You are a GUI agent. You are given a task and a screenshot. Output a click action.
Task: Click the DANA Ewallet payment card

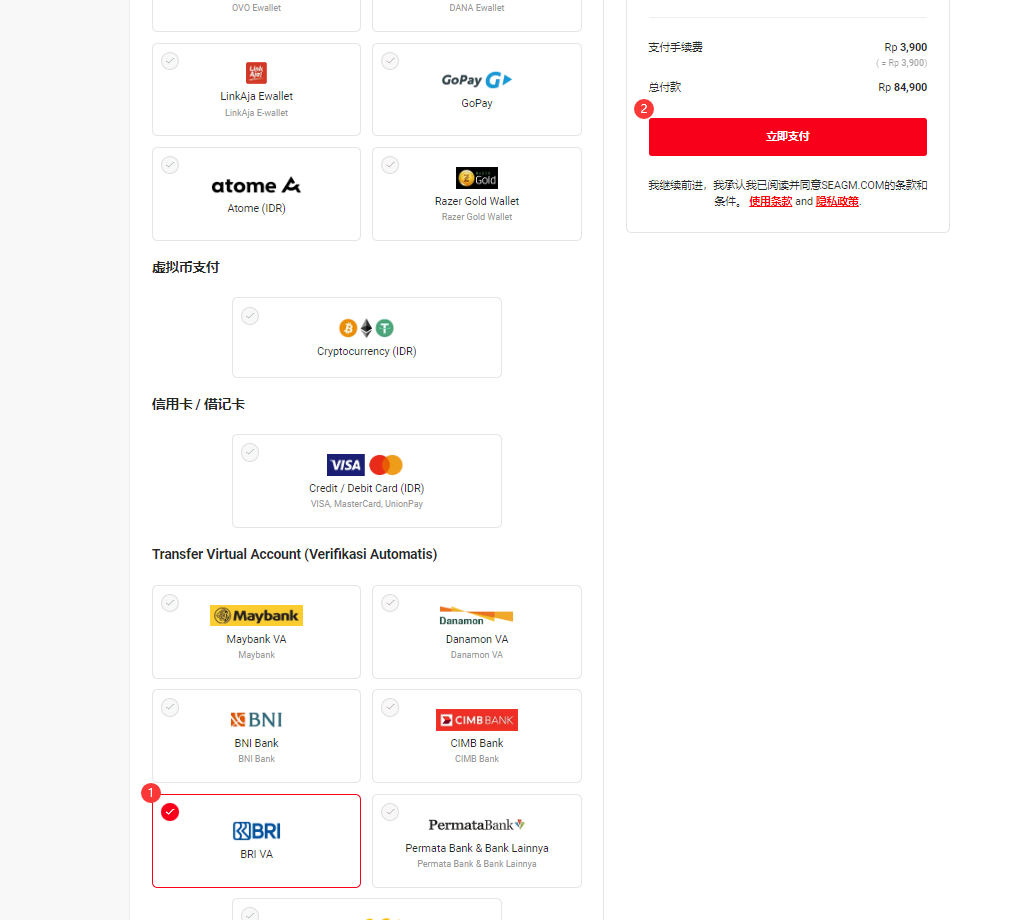pos(476,14)
